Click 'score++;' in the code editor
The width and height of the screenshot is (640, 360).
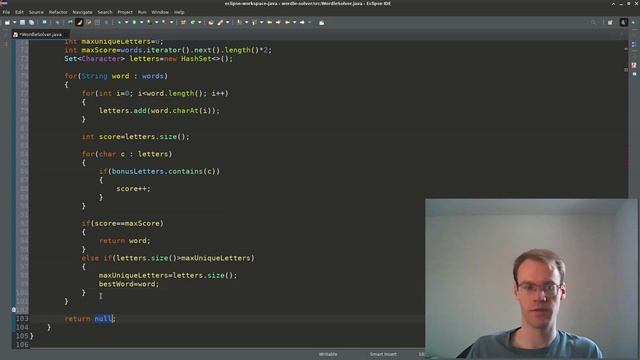pos(133,189)
